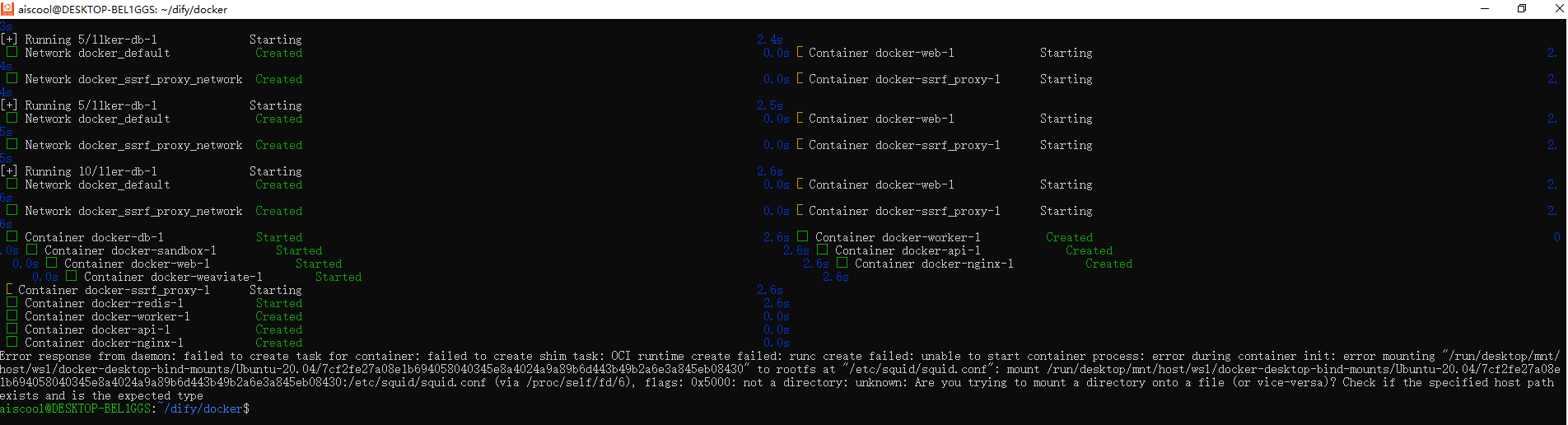The width and height of the screenshot is (1568, 425).
Task: Click the green status box beside docker-db-1
Action: (x=12, y=237)
